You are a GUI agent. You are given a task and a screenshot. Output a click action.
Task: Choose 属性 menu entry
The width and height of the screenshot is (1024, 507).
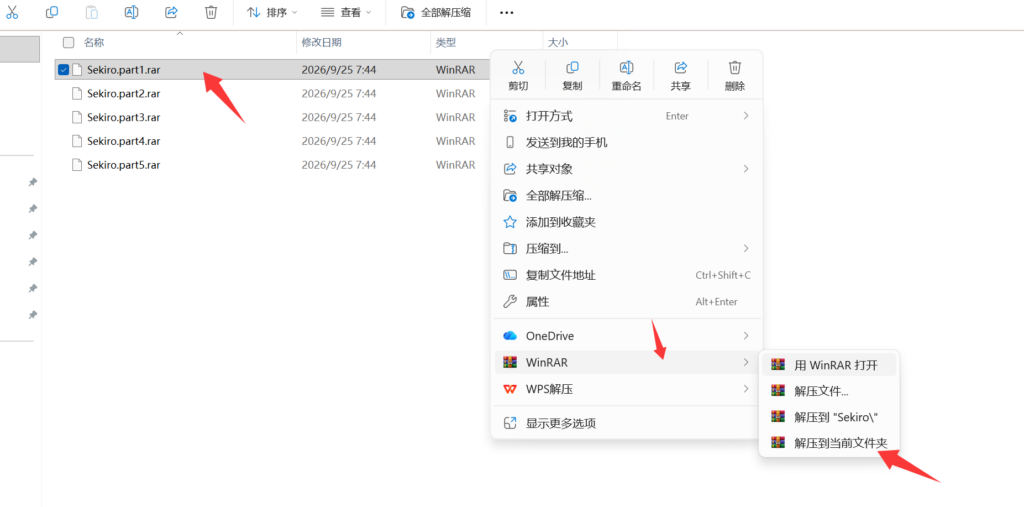(626, 302)
